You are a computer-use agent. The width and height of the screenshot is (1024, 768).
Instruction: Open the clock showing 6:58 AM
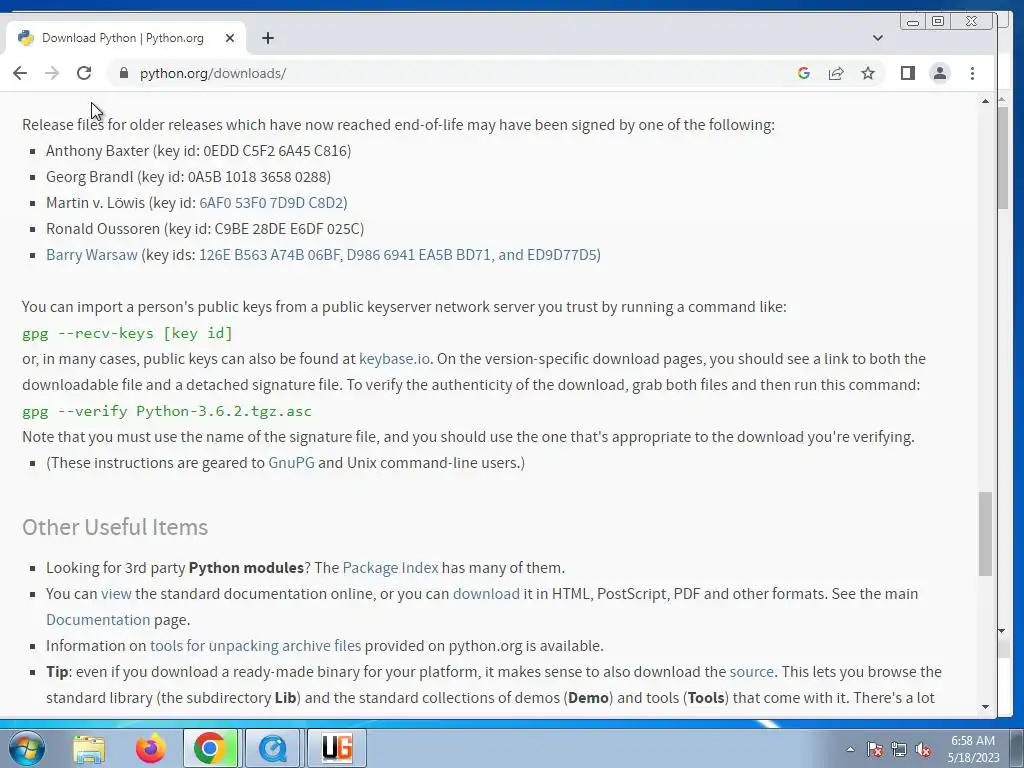click(973, 749)
